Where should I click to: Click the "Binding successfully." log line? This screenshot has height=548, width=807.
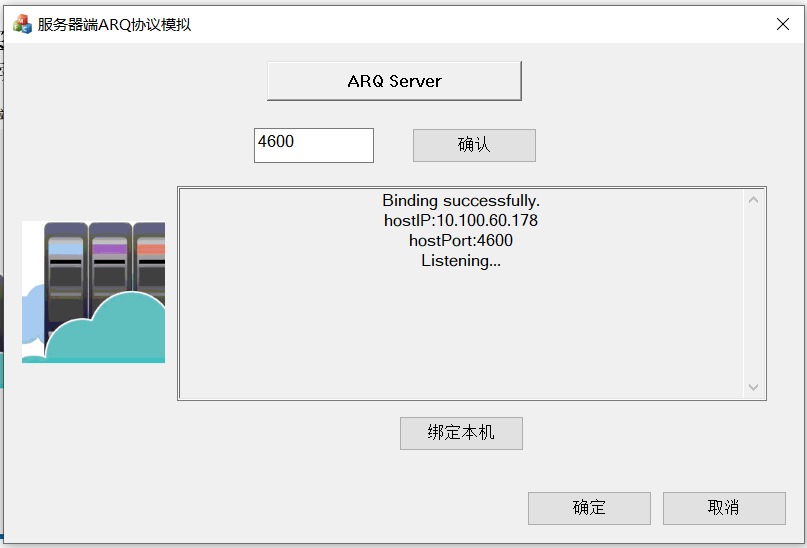point(461,200)
